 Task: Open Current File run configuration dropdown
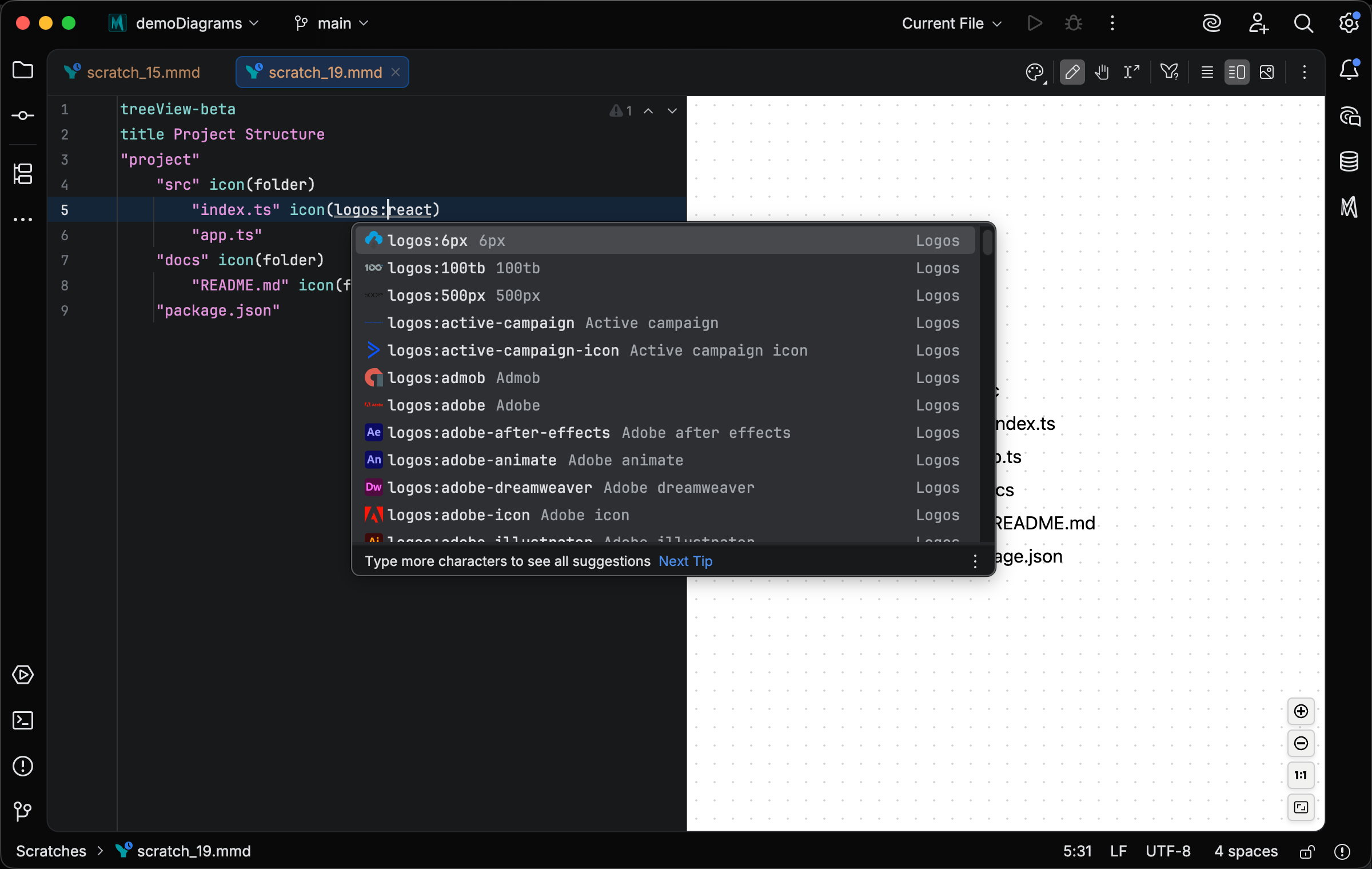(x=951, y=23)
